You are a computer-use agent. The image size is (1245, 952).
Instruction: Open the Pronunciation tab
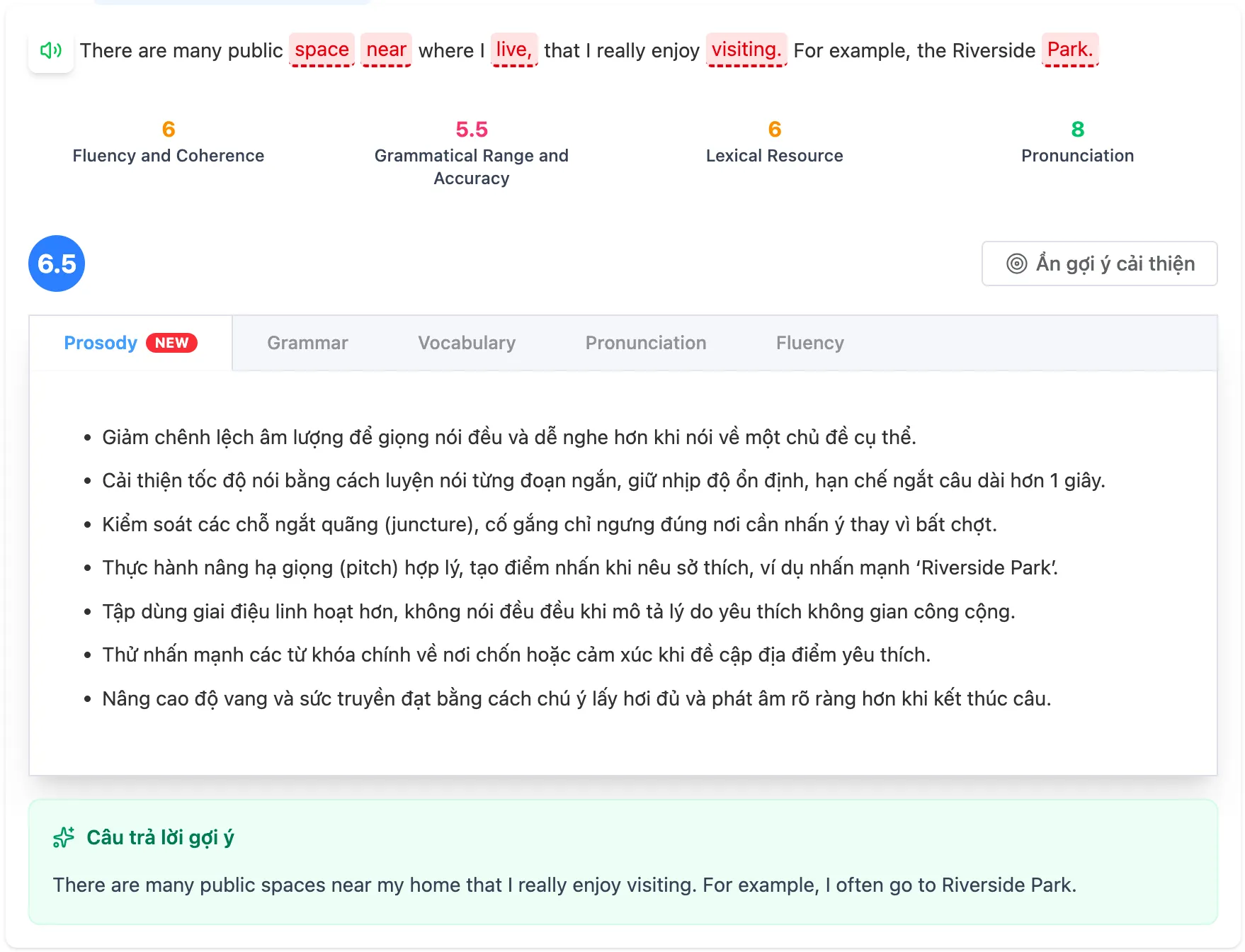[x=646, y=343]
